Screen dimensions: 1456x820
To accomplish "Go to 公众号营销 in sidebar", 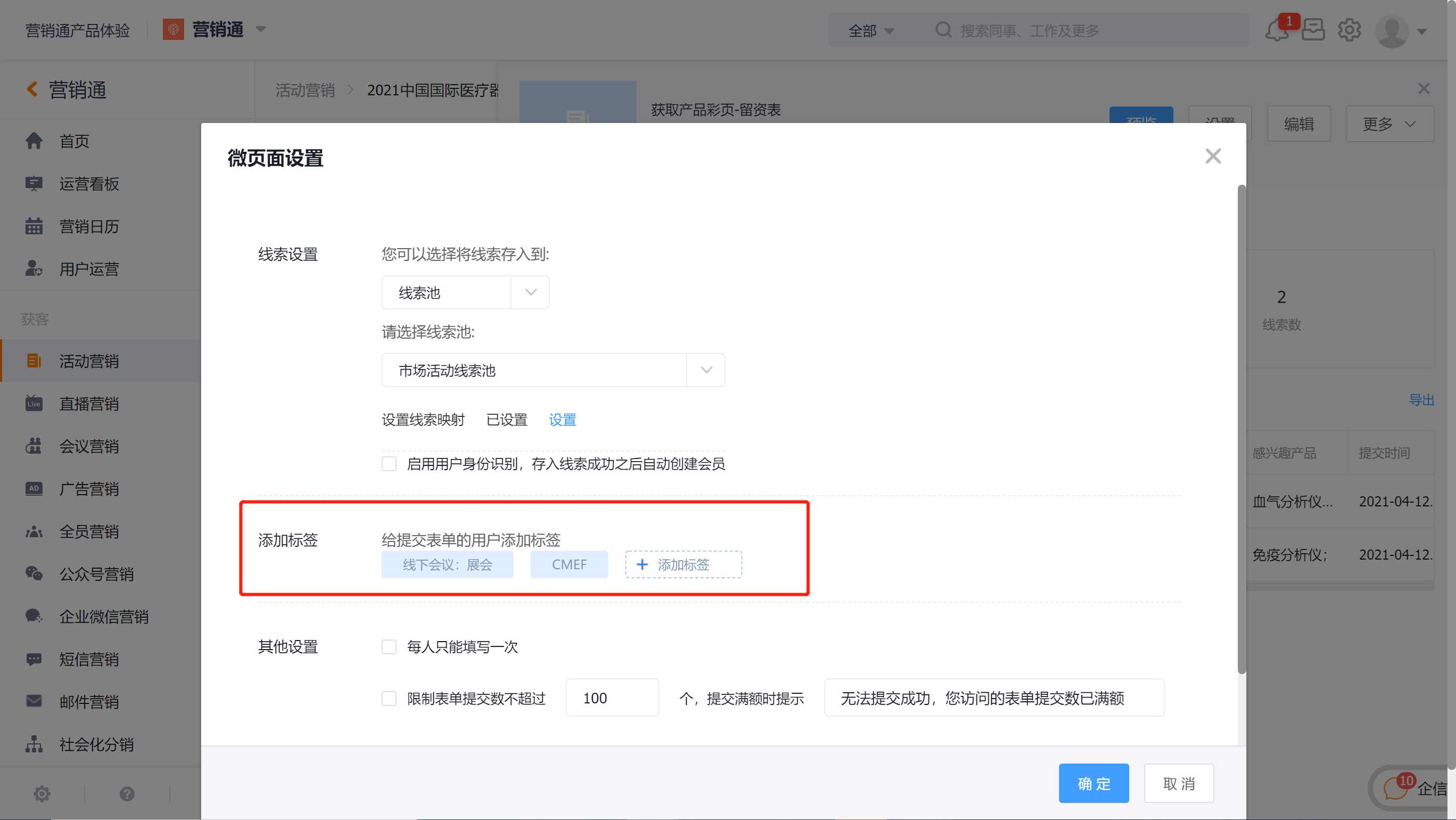I will (96, 574).
